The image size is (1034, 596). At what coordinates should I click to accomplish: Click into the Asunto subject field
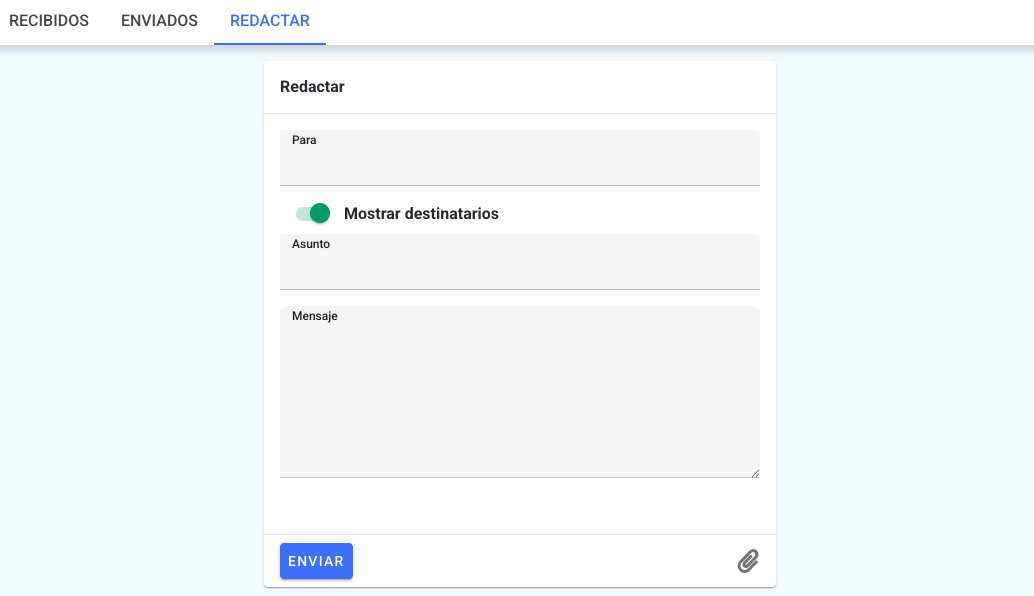point(520,262)
